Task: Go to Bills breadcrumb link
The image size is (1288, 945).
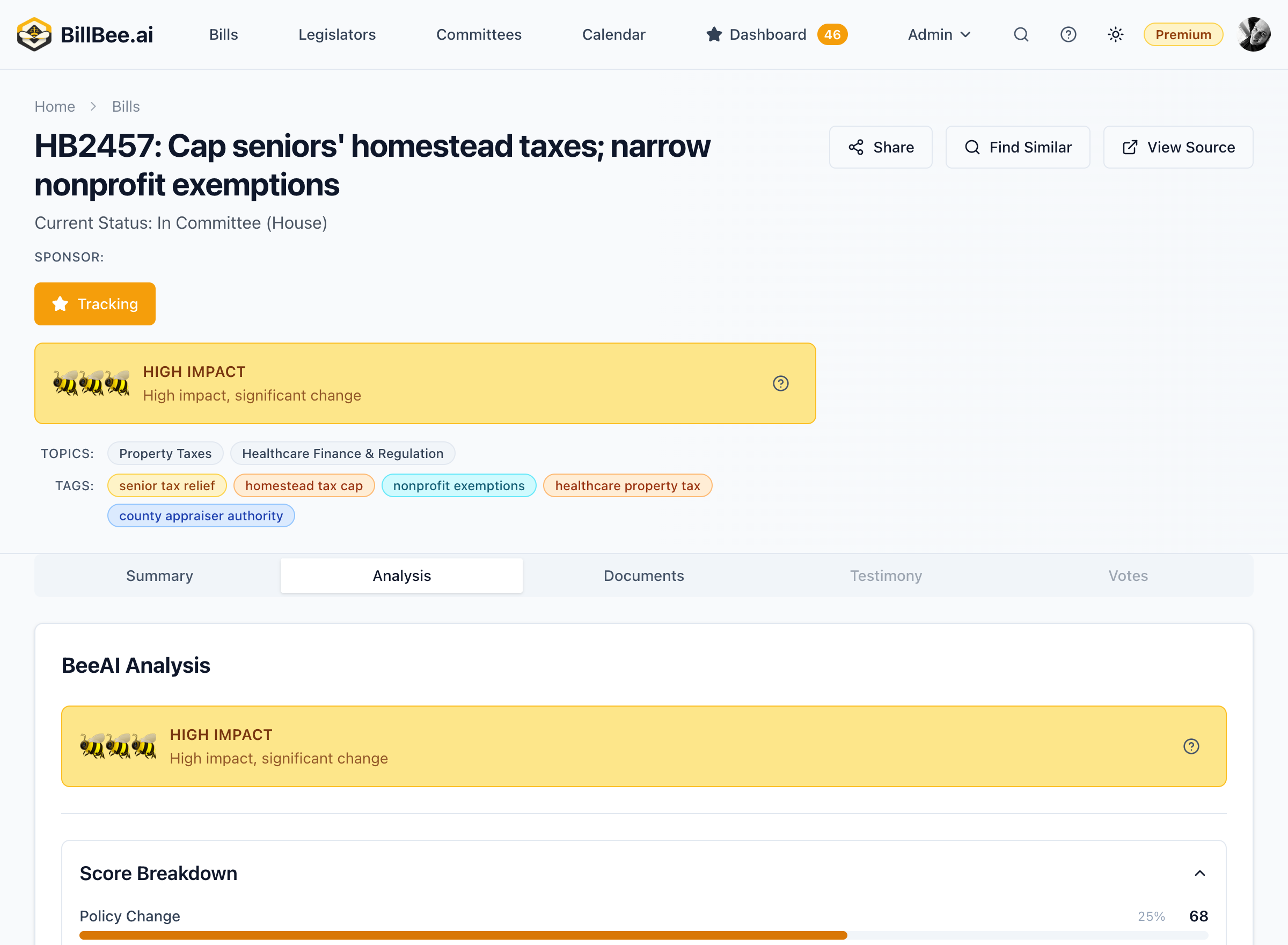Action: click(x=126, y=106)
